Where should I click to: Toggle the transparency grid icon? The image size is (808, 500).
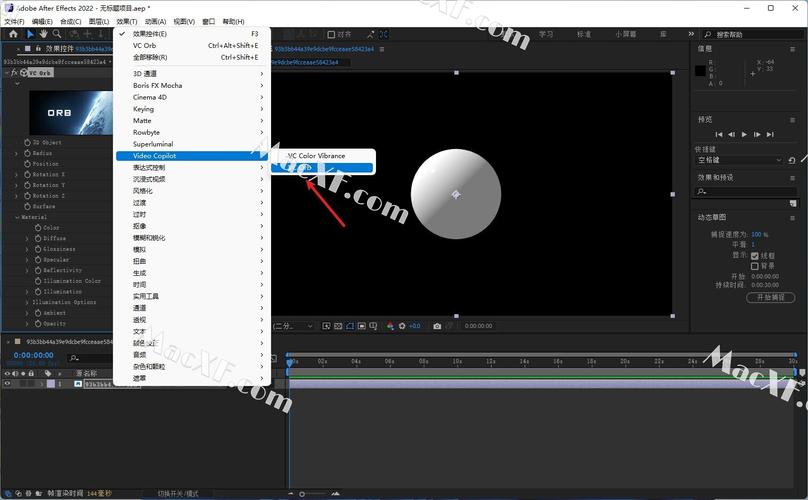pos(338,326)
